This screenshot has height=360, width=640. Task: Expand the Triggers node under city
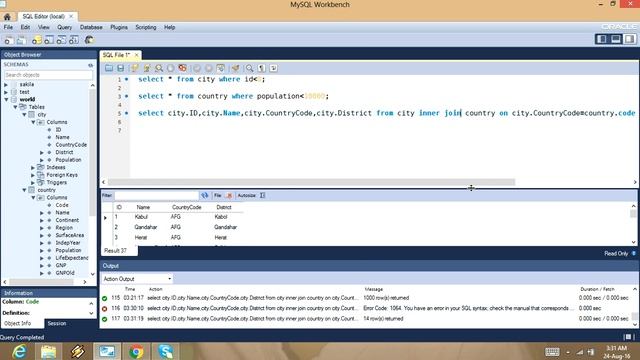(x=33, y=183)
